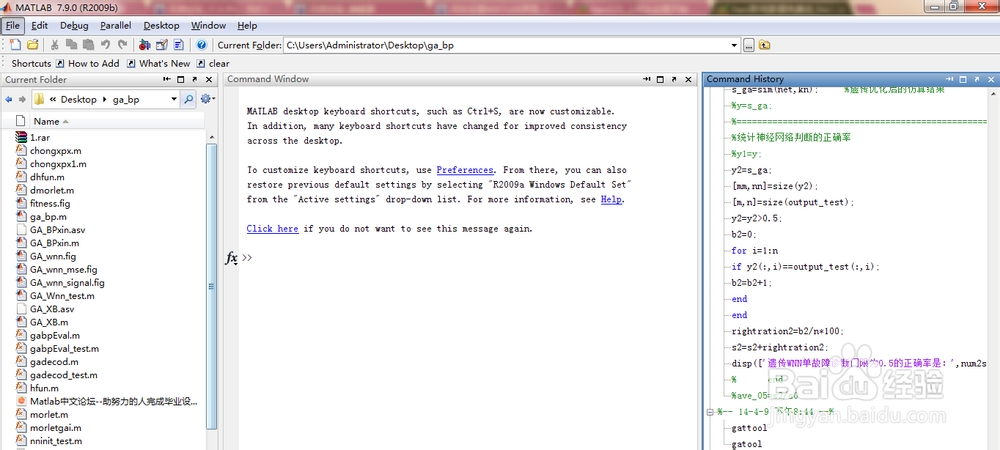Image resolution: width=1000 pixels, height=450 pixels.
Task: Expand the ga_bp address bar dropdown
Action: pyautogui.click(x=173, y=99)
